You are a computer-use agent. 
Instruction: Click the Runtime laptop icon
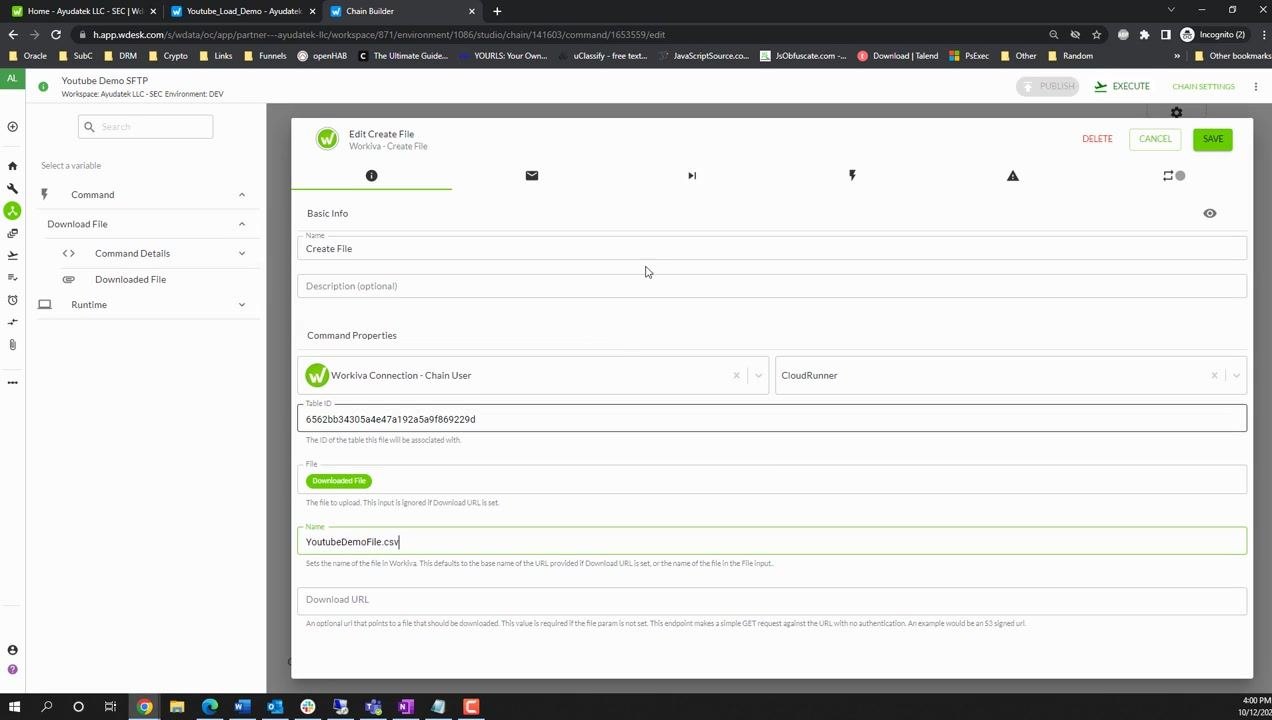pyautogui.click(x=45, y=305)
